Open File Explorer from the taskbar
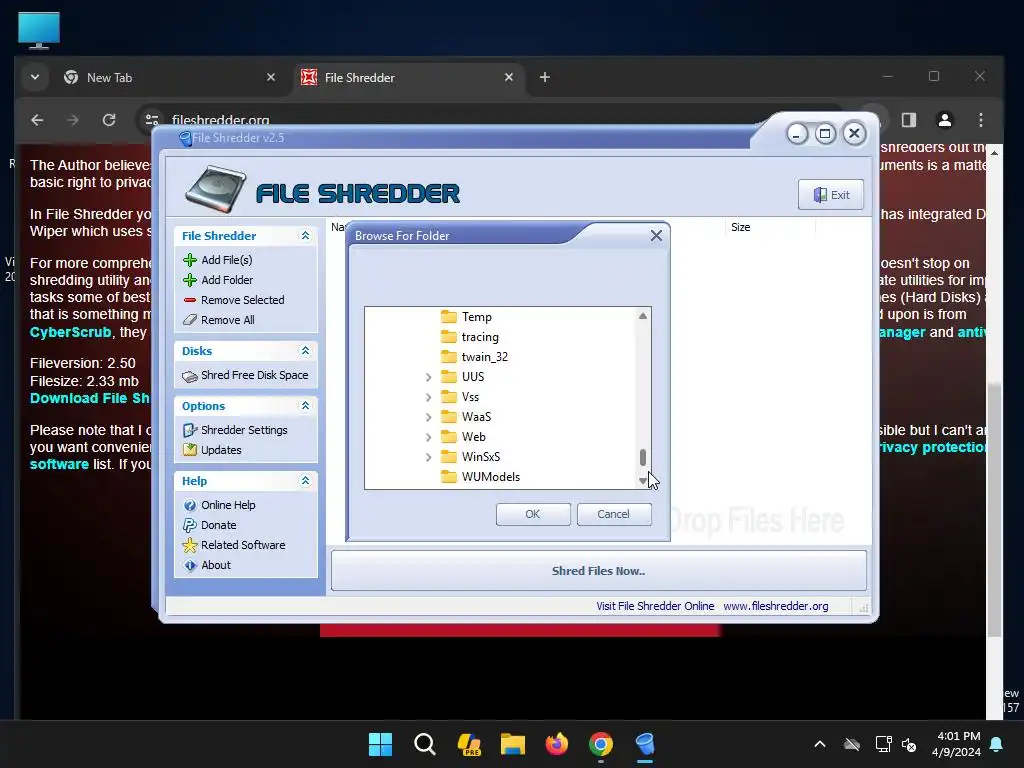This screenshot has width=1024, height=768. pyautogui.click(x=513, y=744)
